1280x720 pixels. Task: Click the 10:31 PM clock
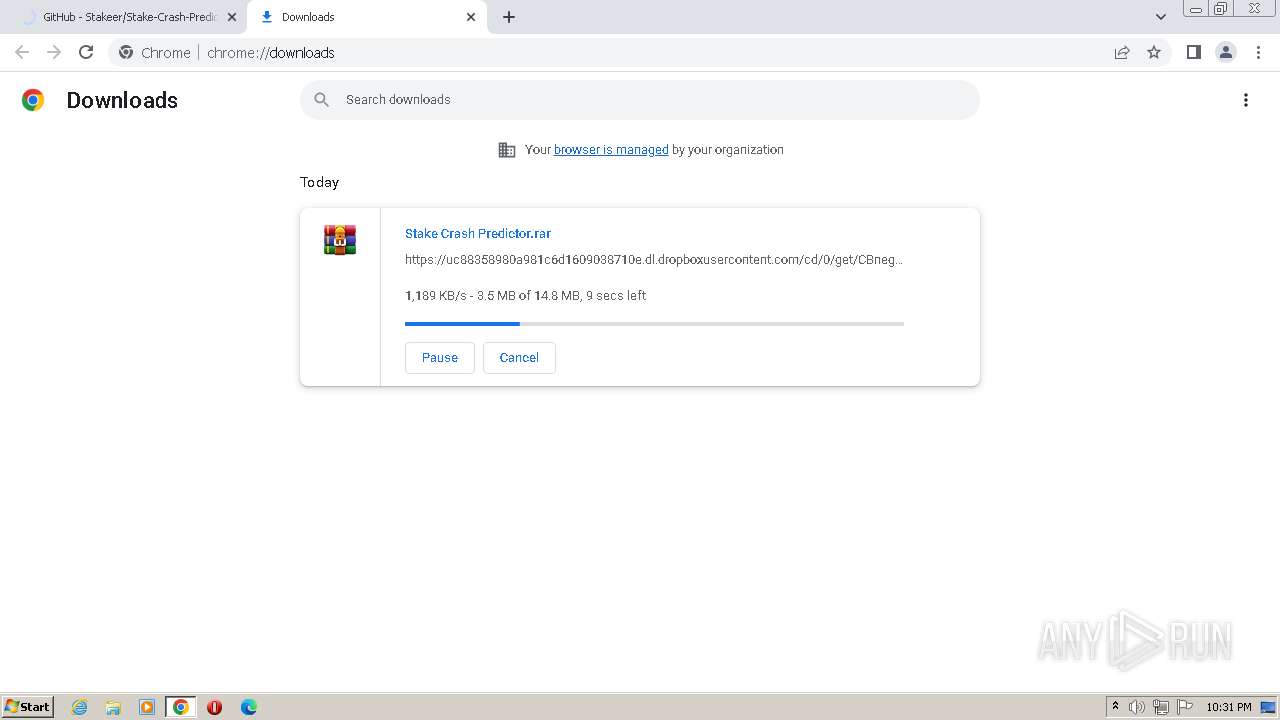(1228, 707)
